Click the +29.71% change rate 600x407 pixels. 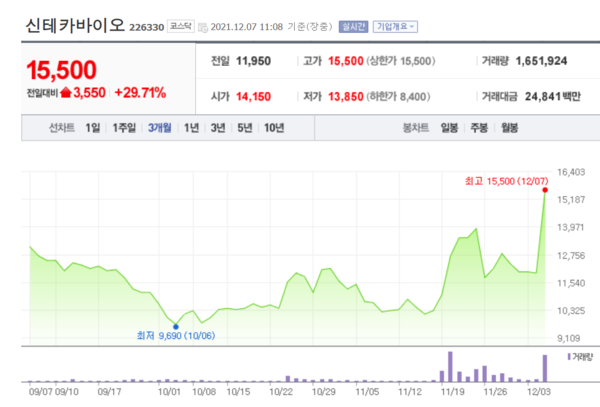pyautogui.click(x=140, y=93)
